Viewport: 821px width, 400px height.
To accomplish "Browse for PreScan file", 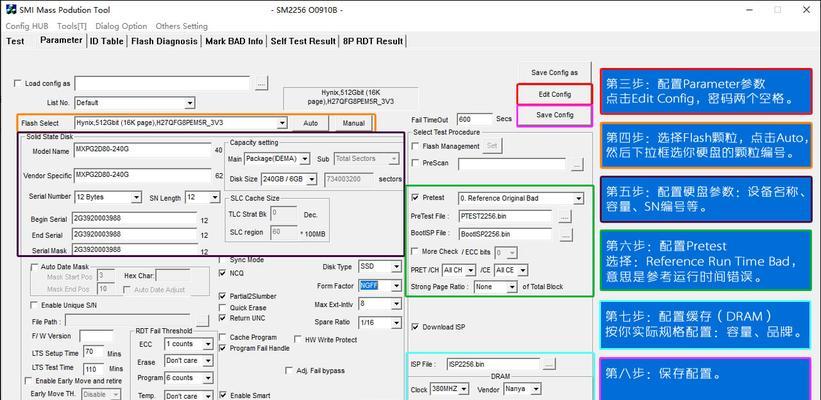I will (577, 164).
